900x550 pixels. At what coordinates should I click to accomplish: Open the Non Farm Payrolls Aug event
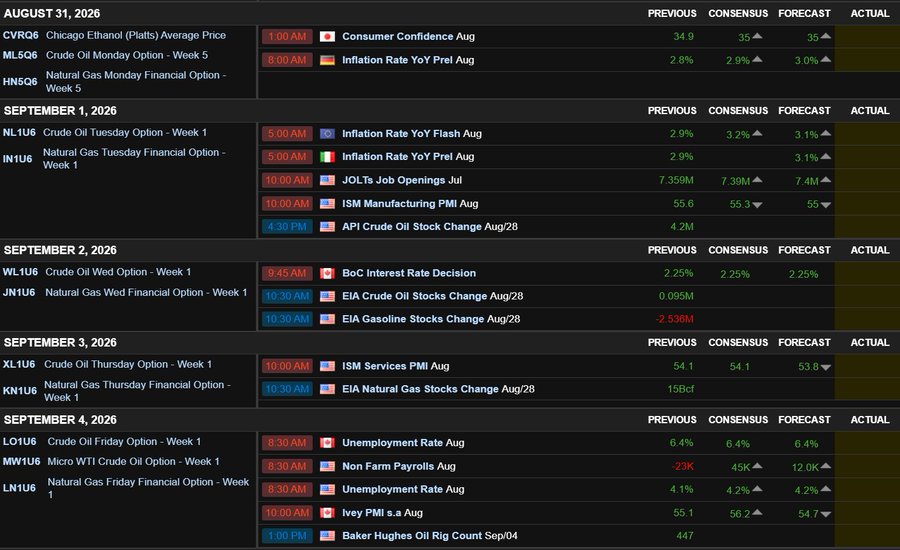(399, 467)
